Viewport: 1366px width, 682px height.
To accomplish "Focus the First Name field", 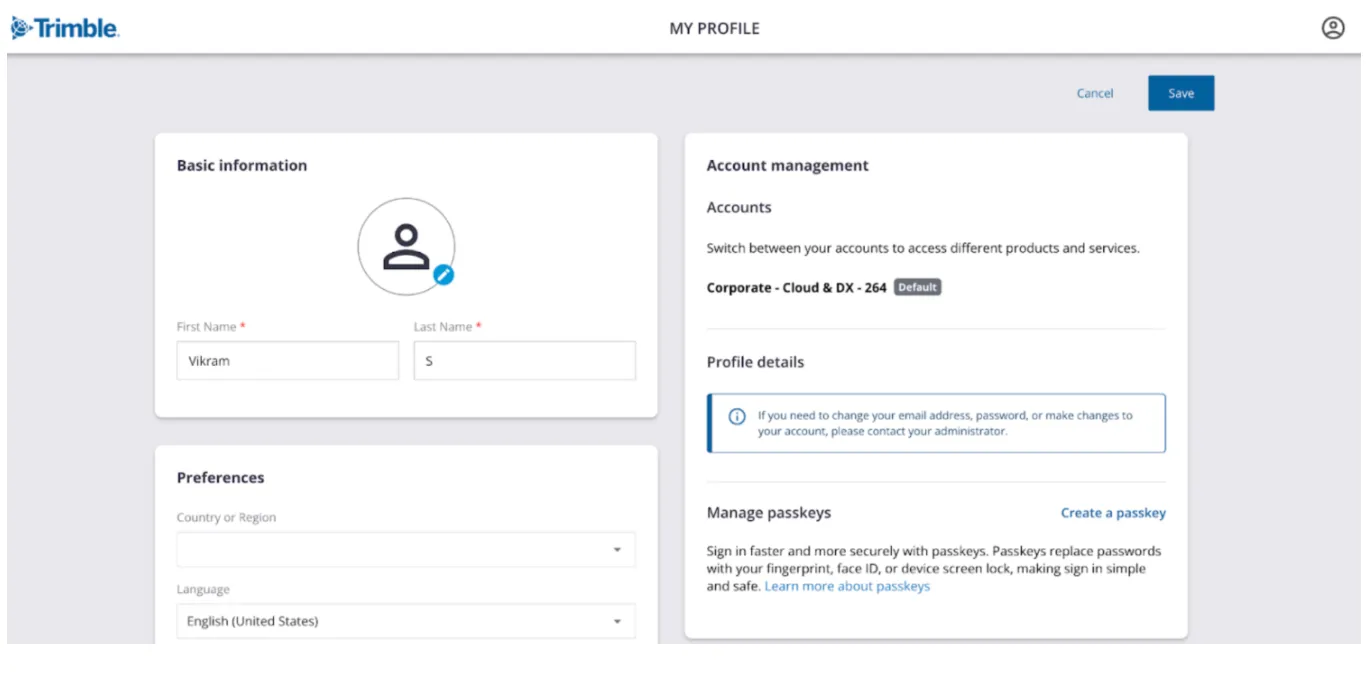I will tap(288, 361).
